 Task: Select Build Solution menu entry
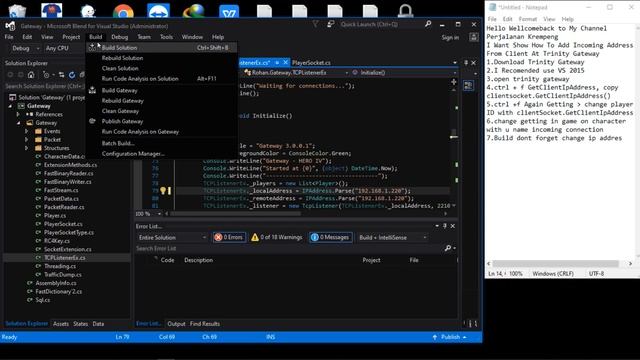pos(162,48)
